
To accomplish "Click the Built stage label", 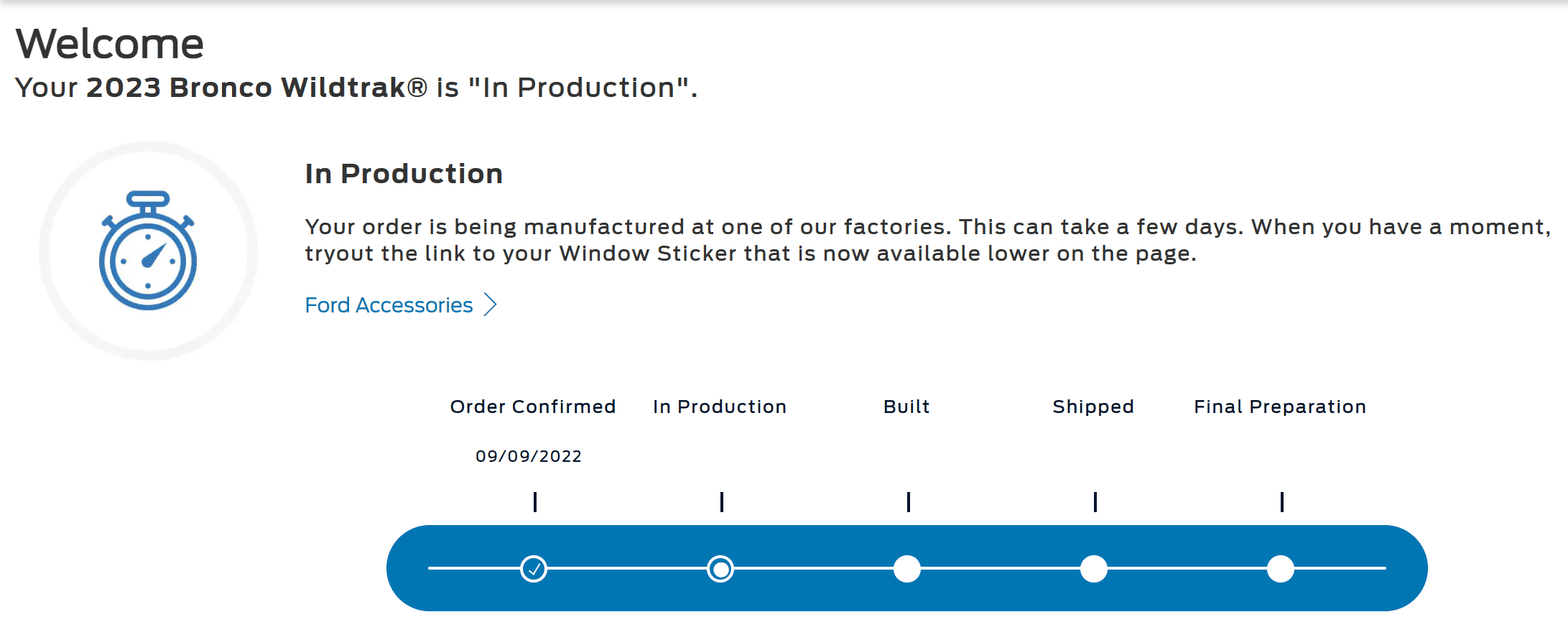I will pyautogui.click(x=906, y=407).
